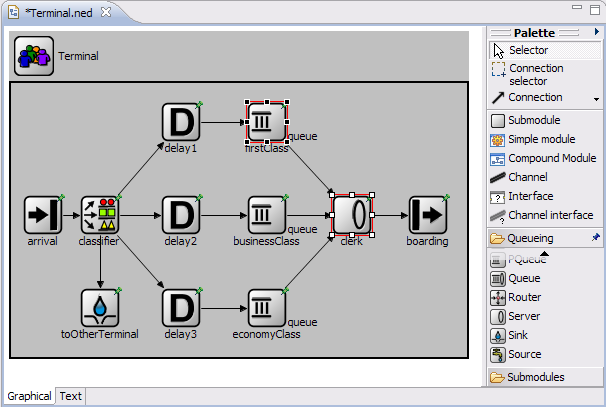Image resolution: width=606 pixels, height=407 pixels.
Task: Maximize the editor area
Action: 595,9
